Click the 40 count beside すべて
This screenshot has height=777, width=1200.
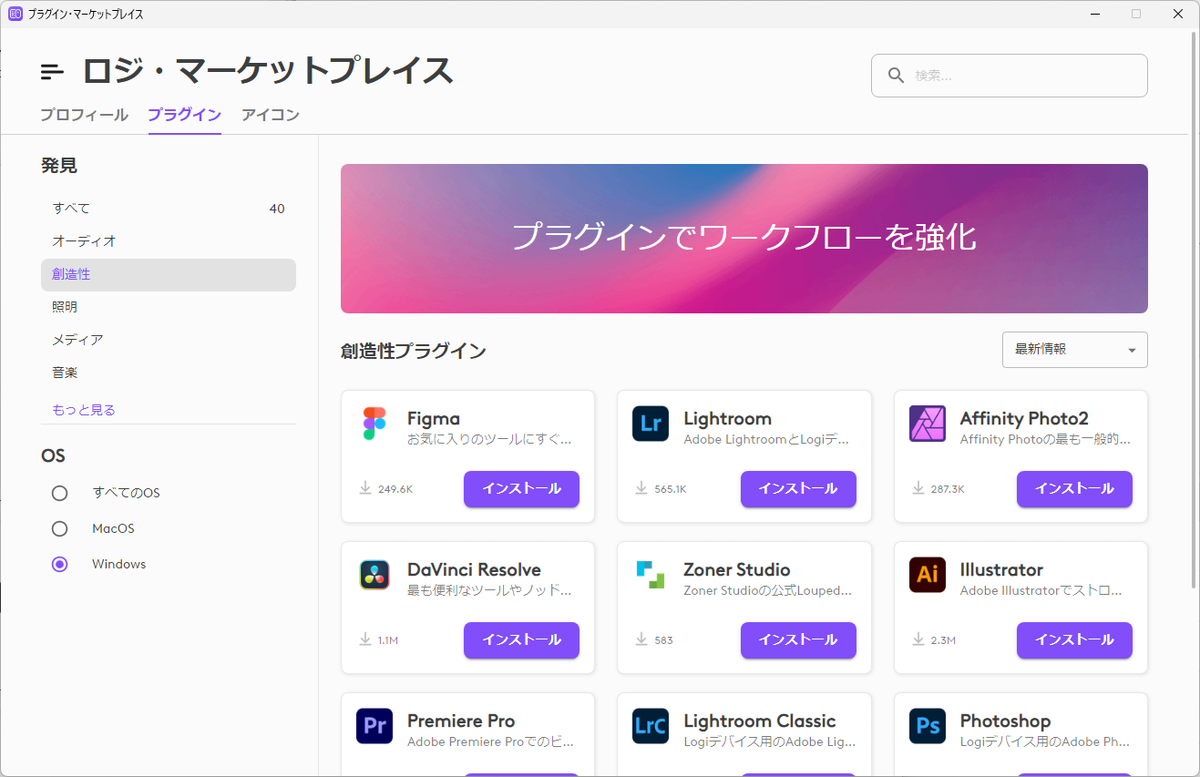coord(277,209)
